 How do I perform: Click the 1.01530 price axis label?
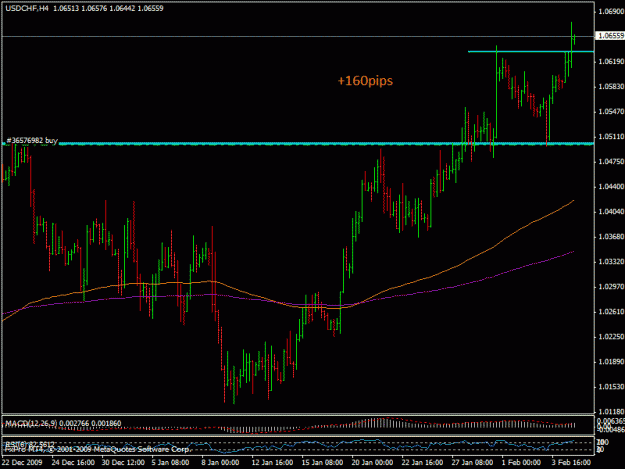(611, 387)
